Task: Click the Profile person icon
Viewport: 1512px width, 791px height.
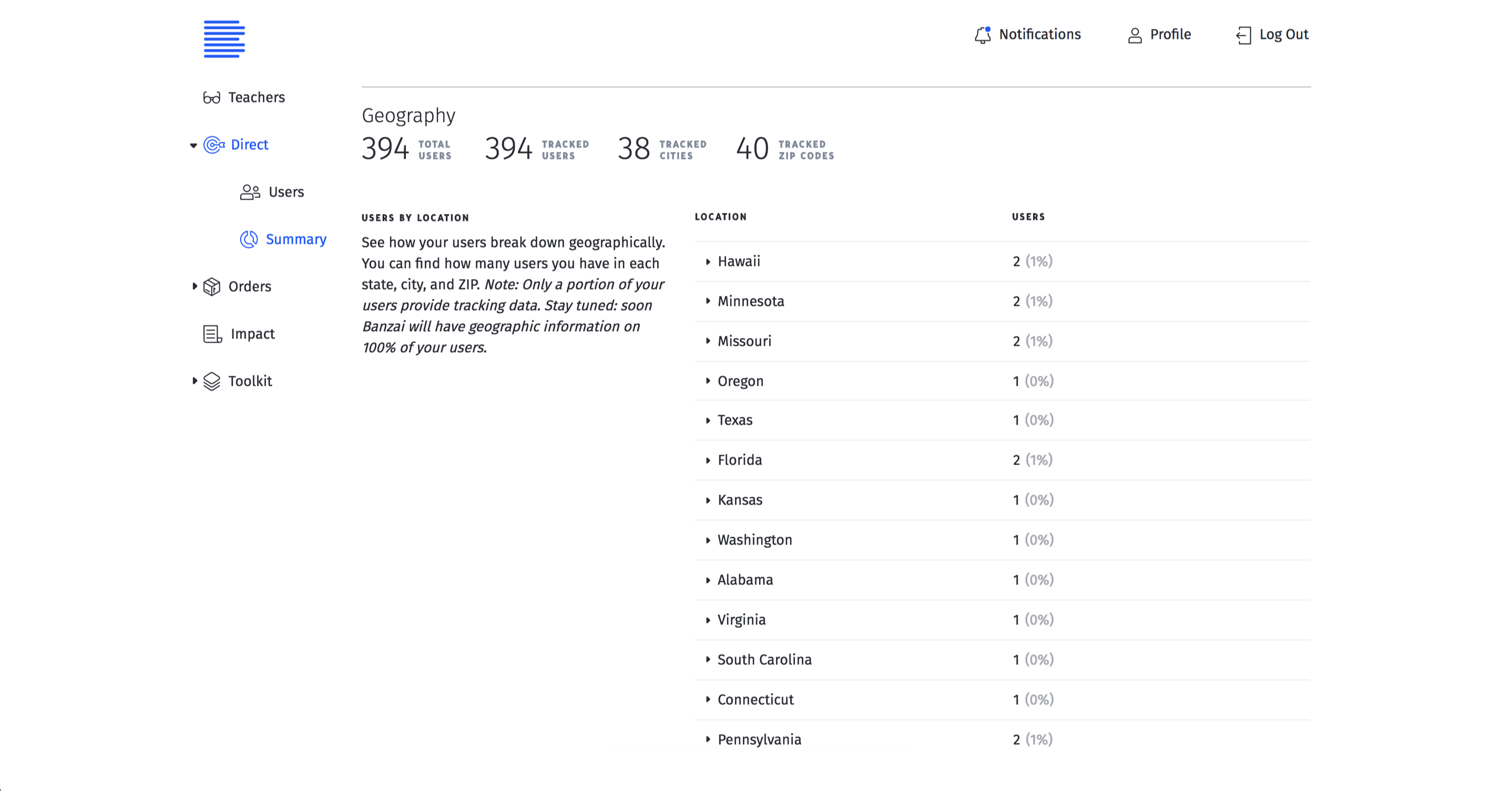Action: [x=1135, y=35]
